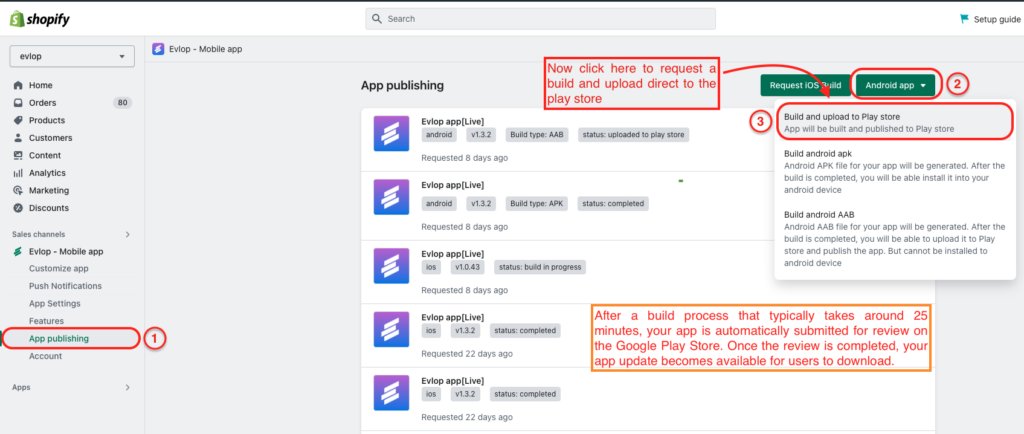The image size is (1024, 434).
Task: Go to Home in sidebar
Action: coord(40,85)
